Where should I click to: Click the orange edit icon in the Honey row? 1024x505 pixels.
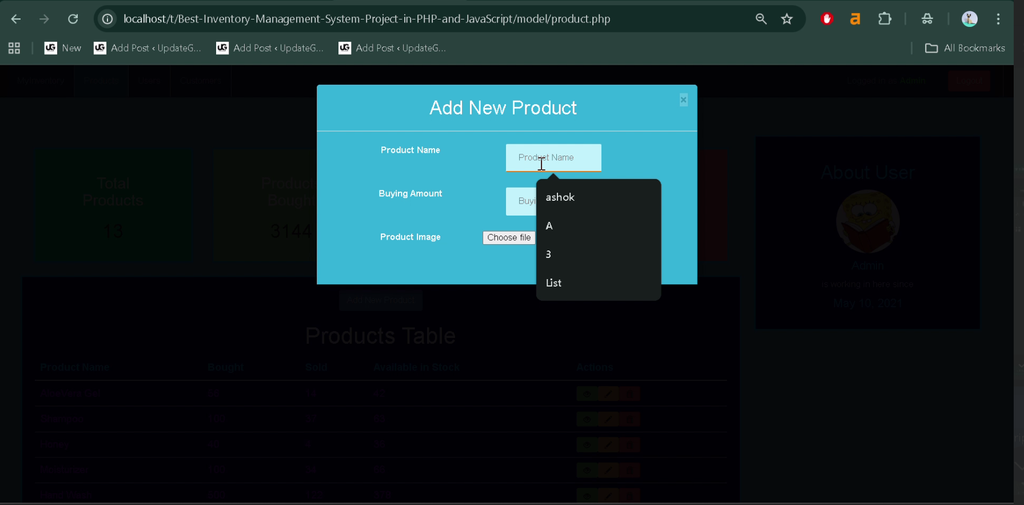608,445
